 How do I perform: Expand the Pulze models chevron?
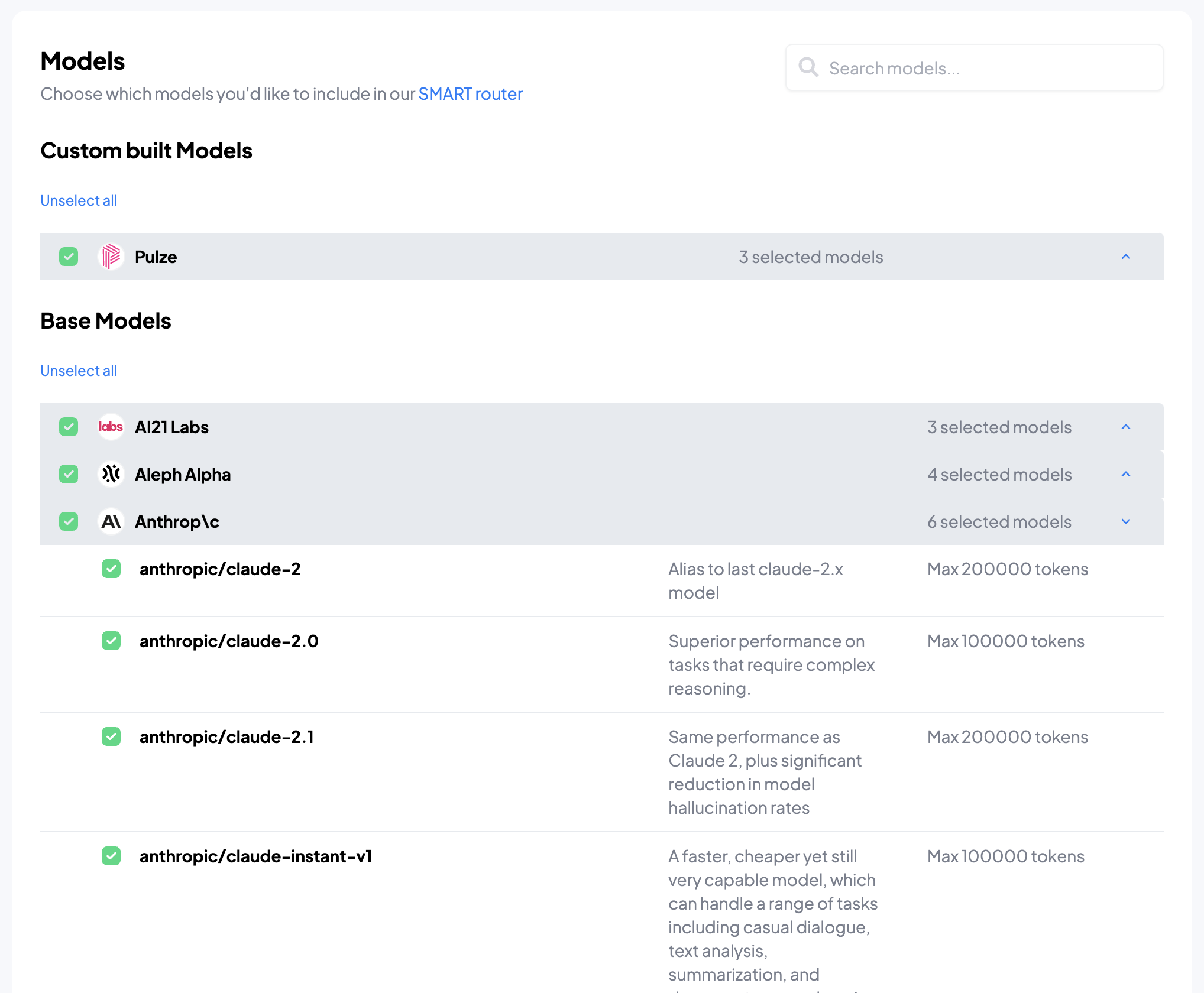[x=1126, y=257]
